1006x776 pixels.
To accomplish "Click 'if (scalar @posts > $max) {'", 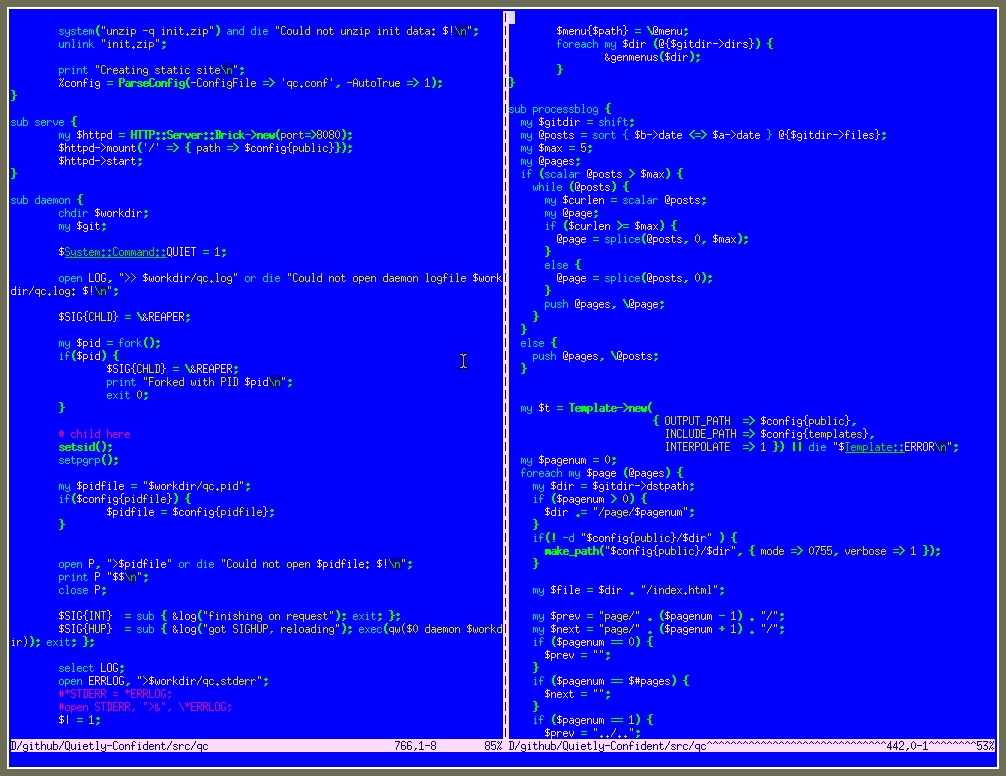I will point(602,174).
